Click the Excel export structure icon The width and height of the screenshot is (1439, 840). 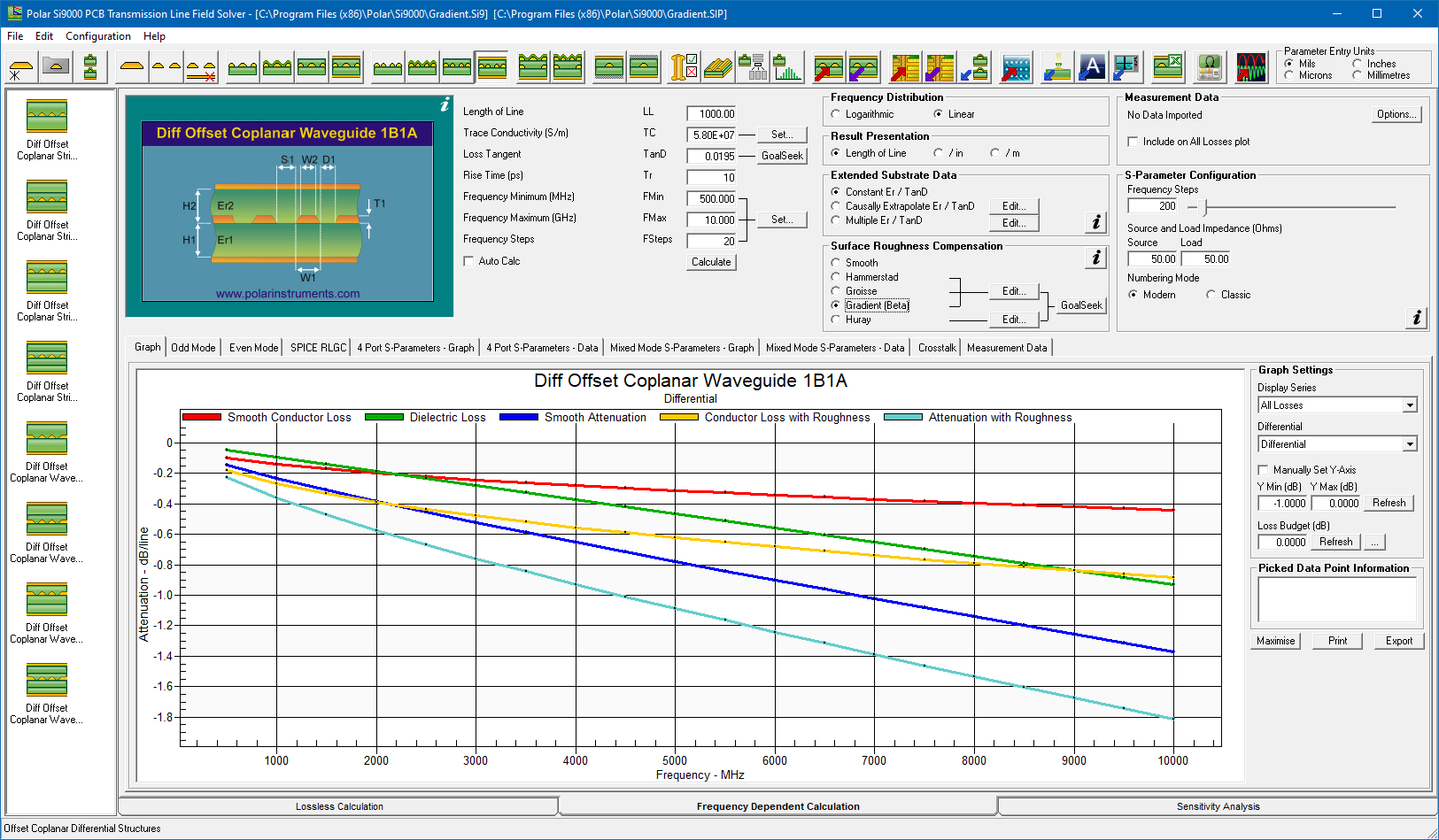tap(1168, 67)
